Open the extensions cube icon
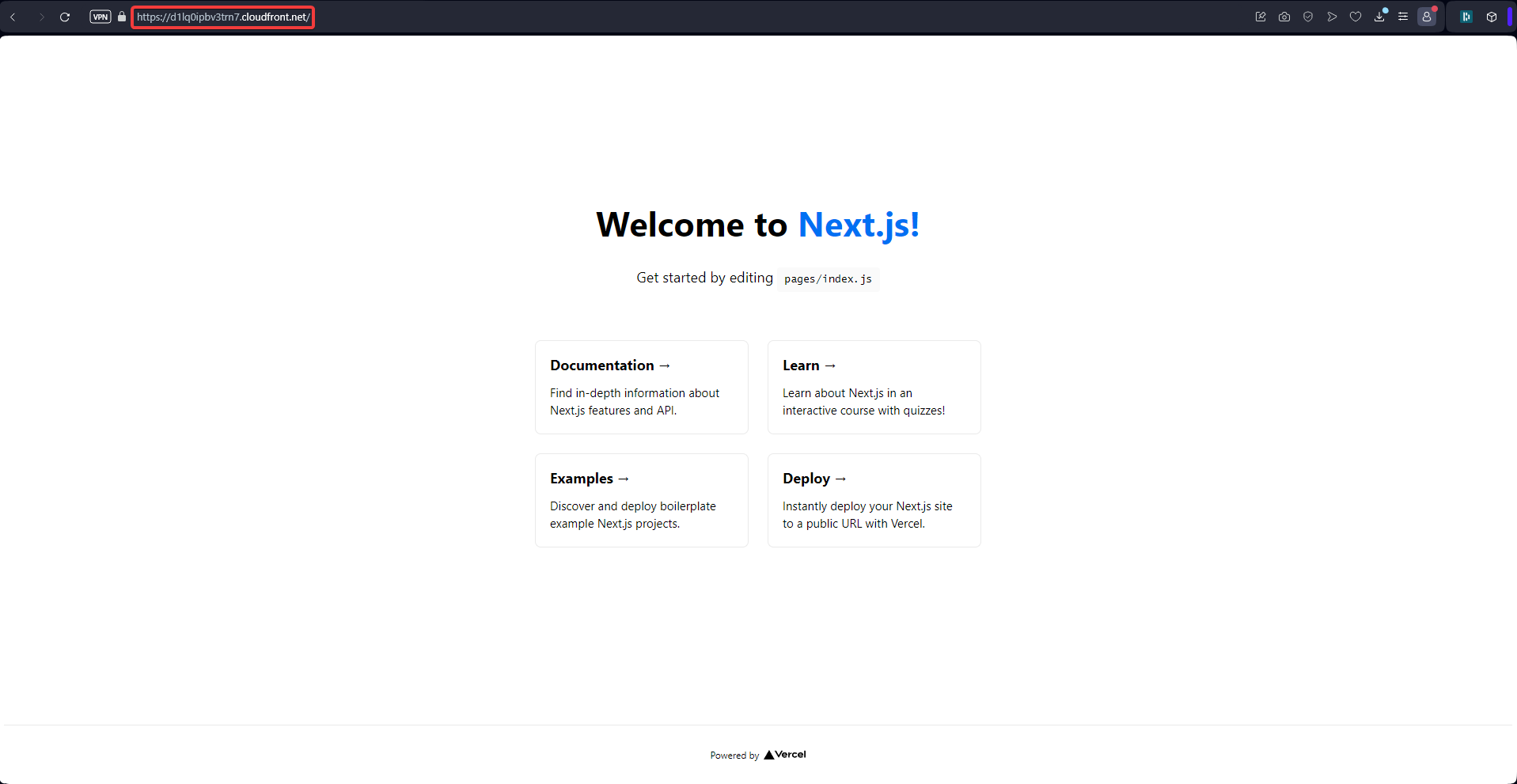Image resolution: width=1517 pixels, height=784 pixels. tap(1492, 17)
